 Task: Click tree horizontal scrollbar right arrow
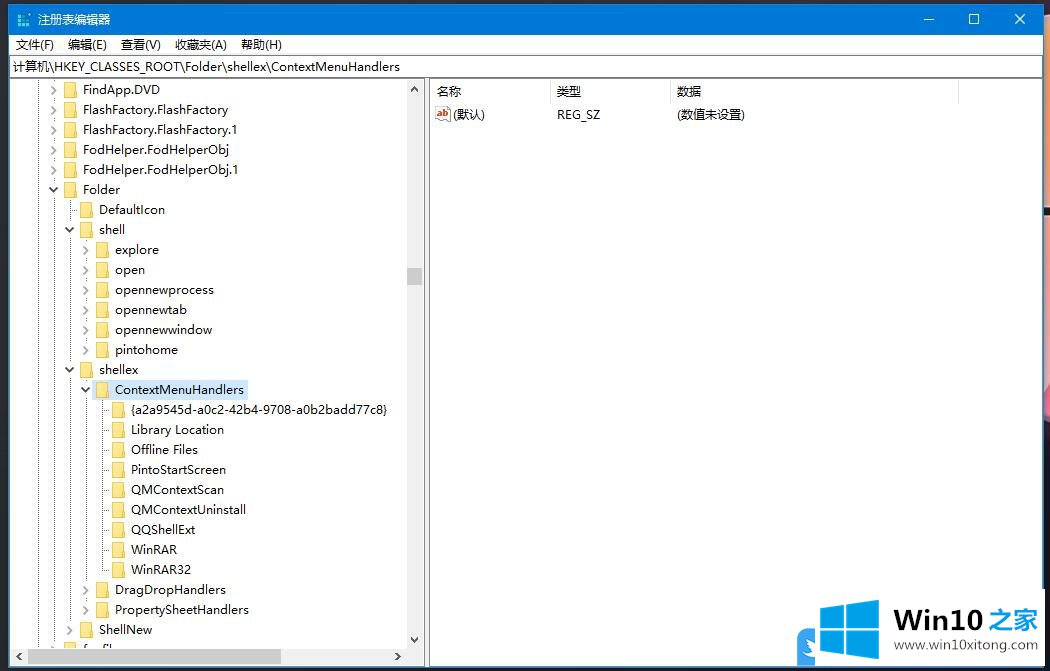pyautogui.click(x=398, y=657)
